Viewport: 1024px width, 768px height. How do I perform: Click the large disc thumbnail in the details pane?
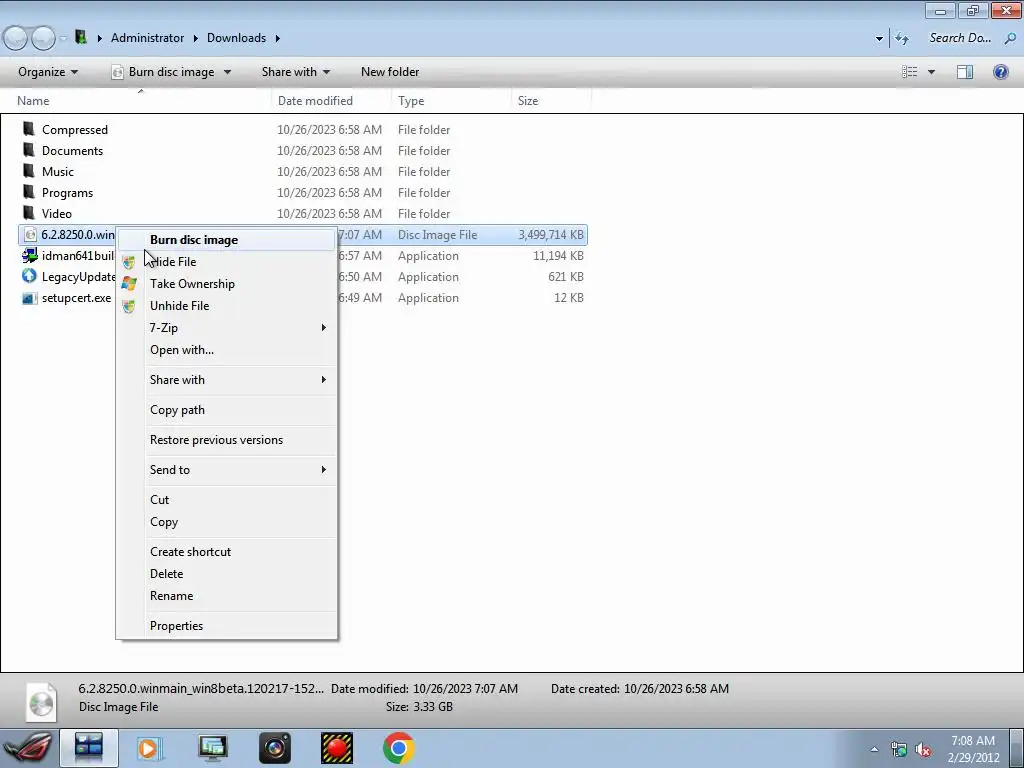pyautogui.click(x=41, y=701)
